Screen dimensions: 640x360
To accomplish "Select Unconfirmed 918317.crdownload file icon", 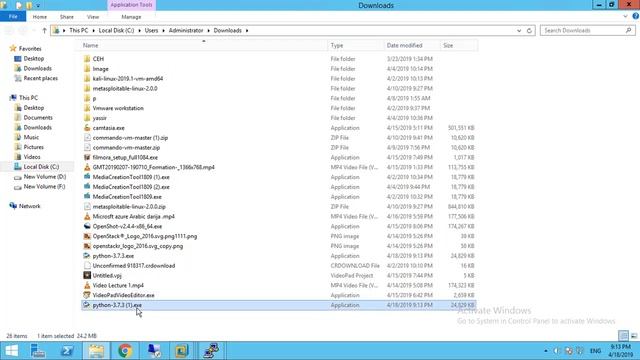I will [x=87, y=266].
